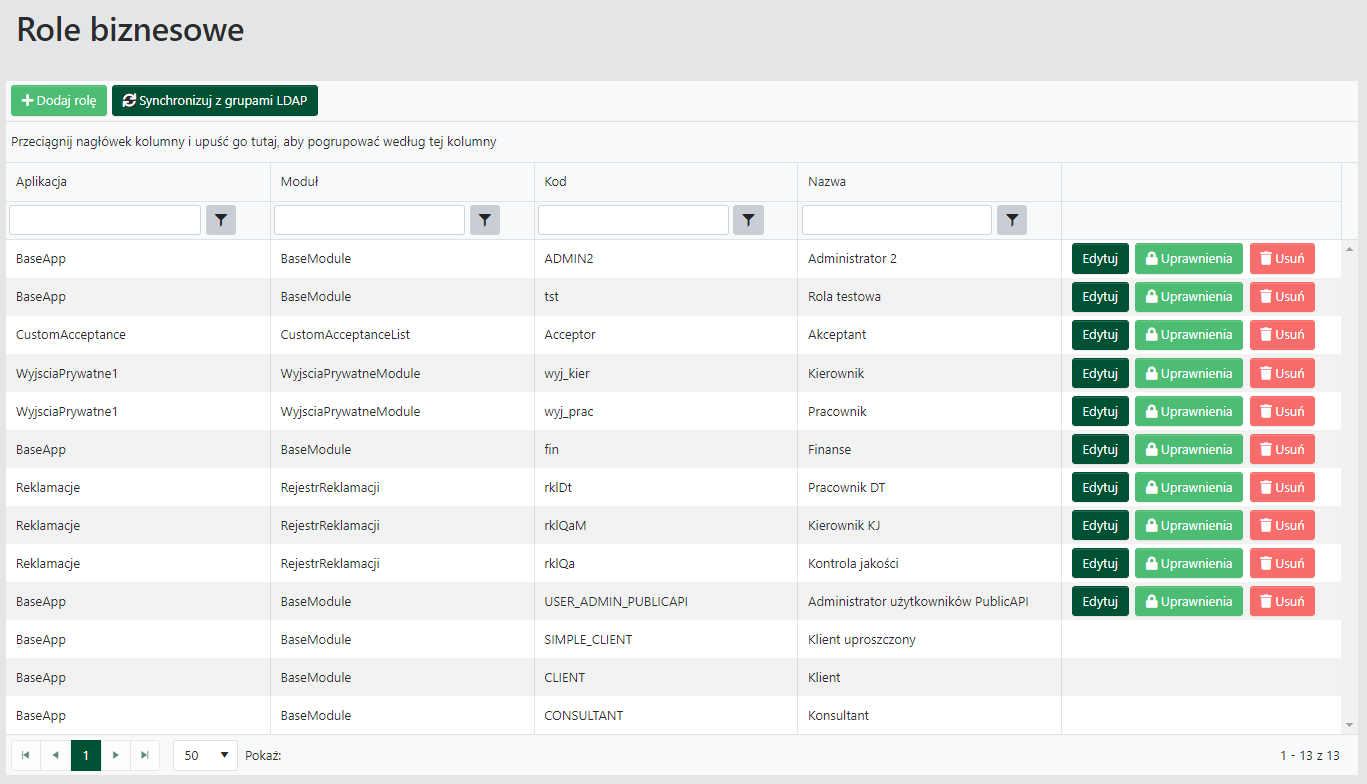1367x784 pixels.
Task: Show permissions for wyj_kier Kierownik role
Action: click(1189, 373)
